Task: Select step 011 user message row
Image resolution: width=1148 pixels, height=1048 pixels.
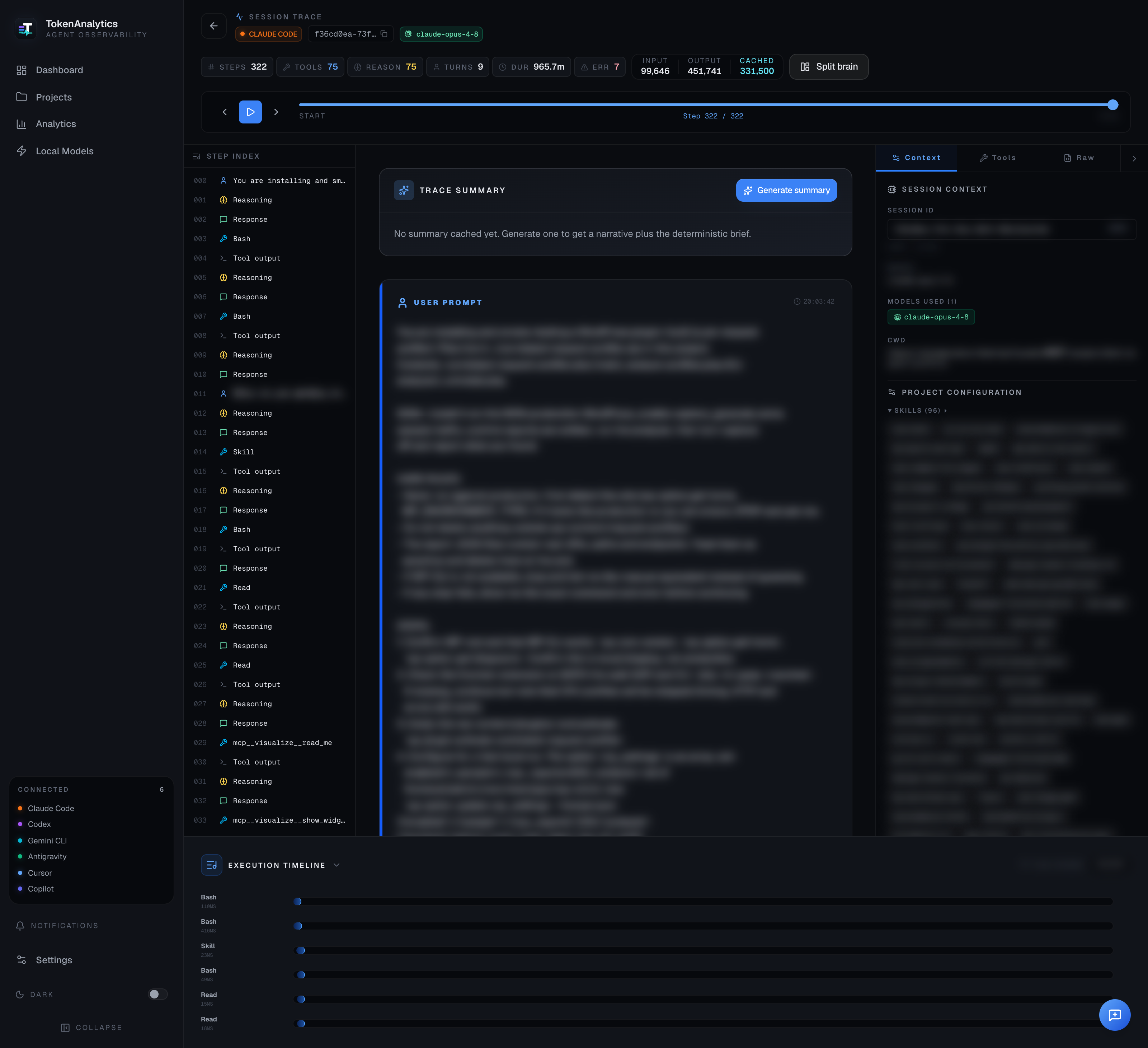Action: coord(269,394)
